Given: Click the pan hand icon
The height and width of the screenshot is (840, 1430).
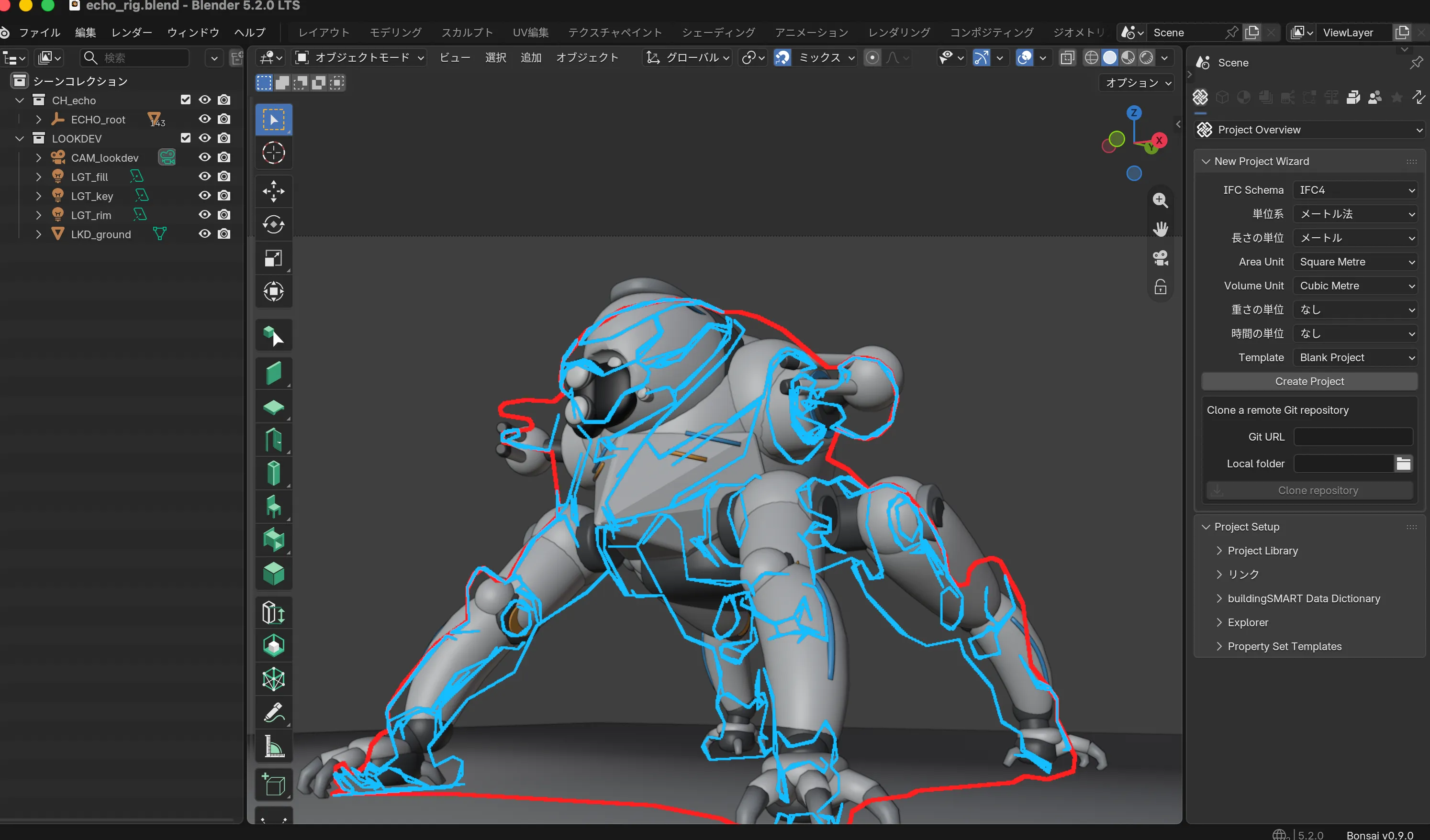Looking at the screenshot, I should [x=1160, y=229].
